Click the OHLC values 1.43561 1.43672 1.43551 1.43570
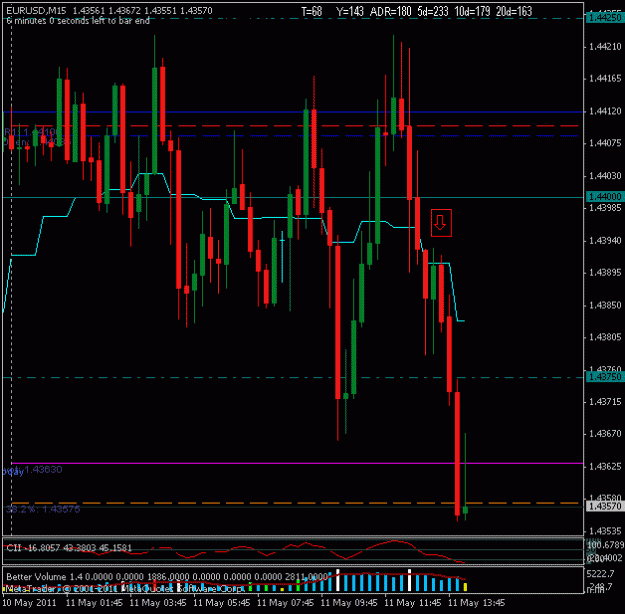 click(x=142, y=11)
